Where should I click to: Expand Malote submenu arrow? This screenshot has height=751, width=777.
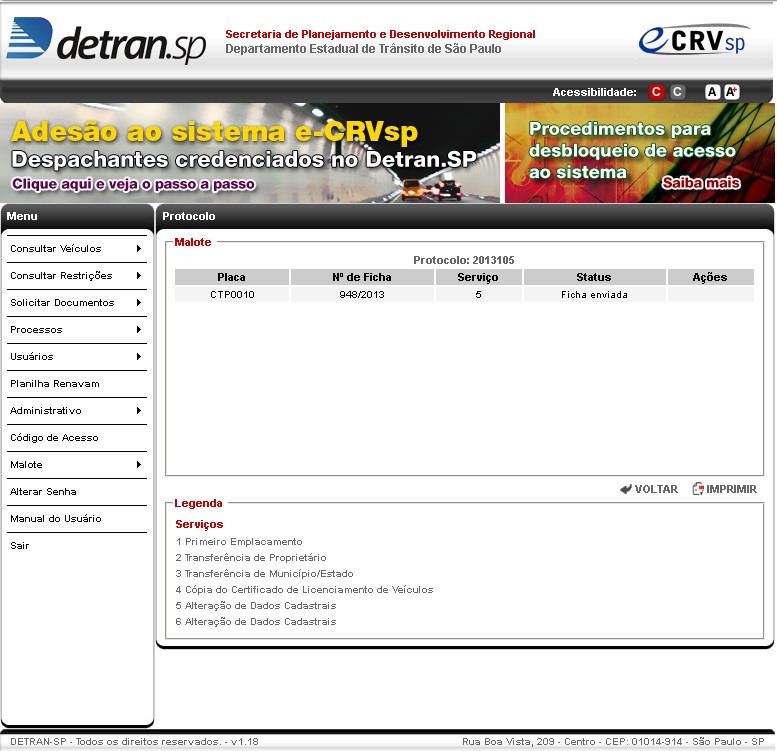coord(139,465)
